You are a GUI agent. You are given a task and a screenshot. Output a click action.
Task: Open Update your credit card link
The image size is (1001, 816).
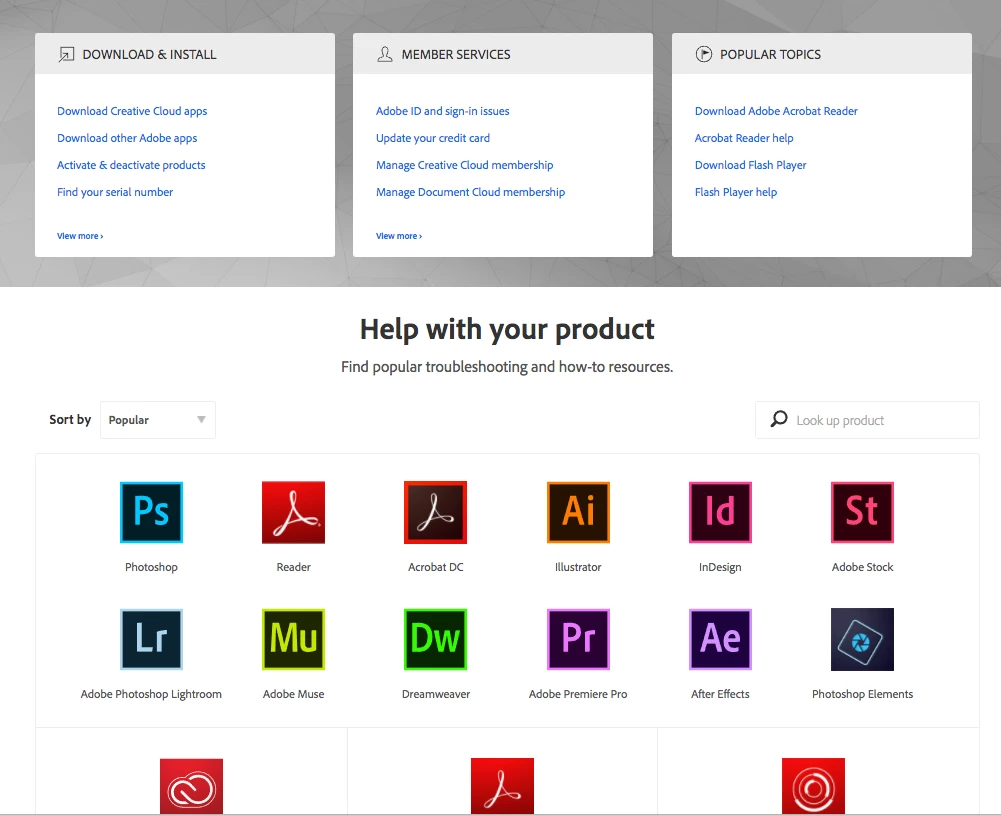433,138
